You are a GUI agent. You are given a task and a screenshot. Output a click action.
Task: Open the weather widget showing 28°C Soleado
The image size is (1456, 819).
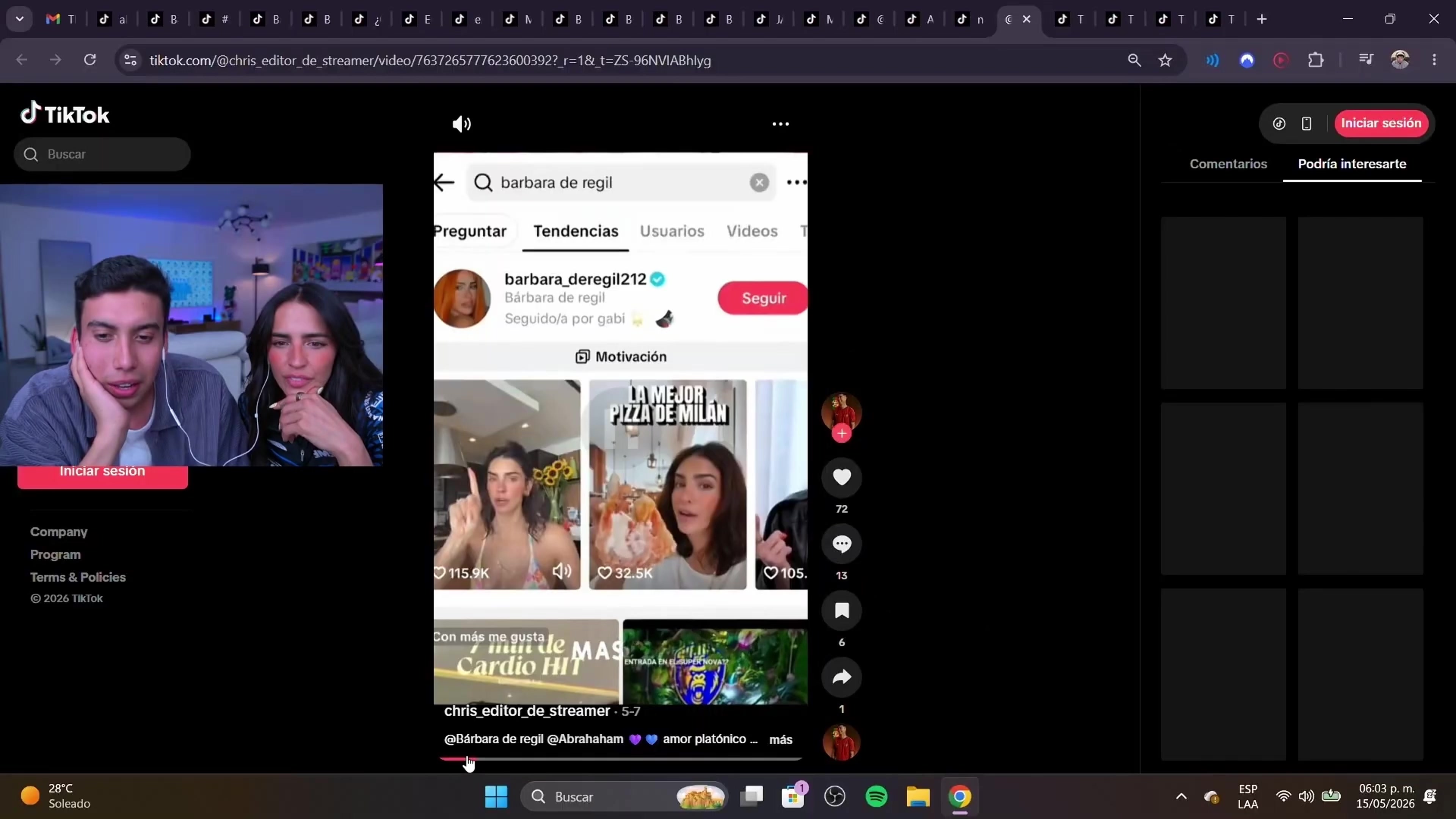(x=55, y=796)
